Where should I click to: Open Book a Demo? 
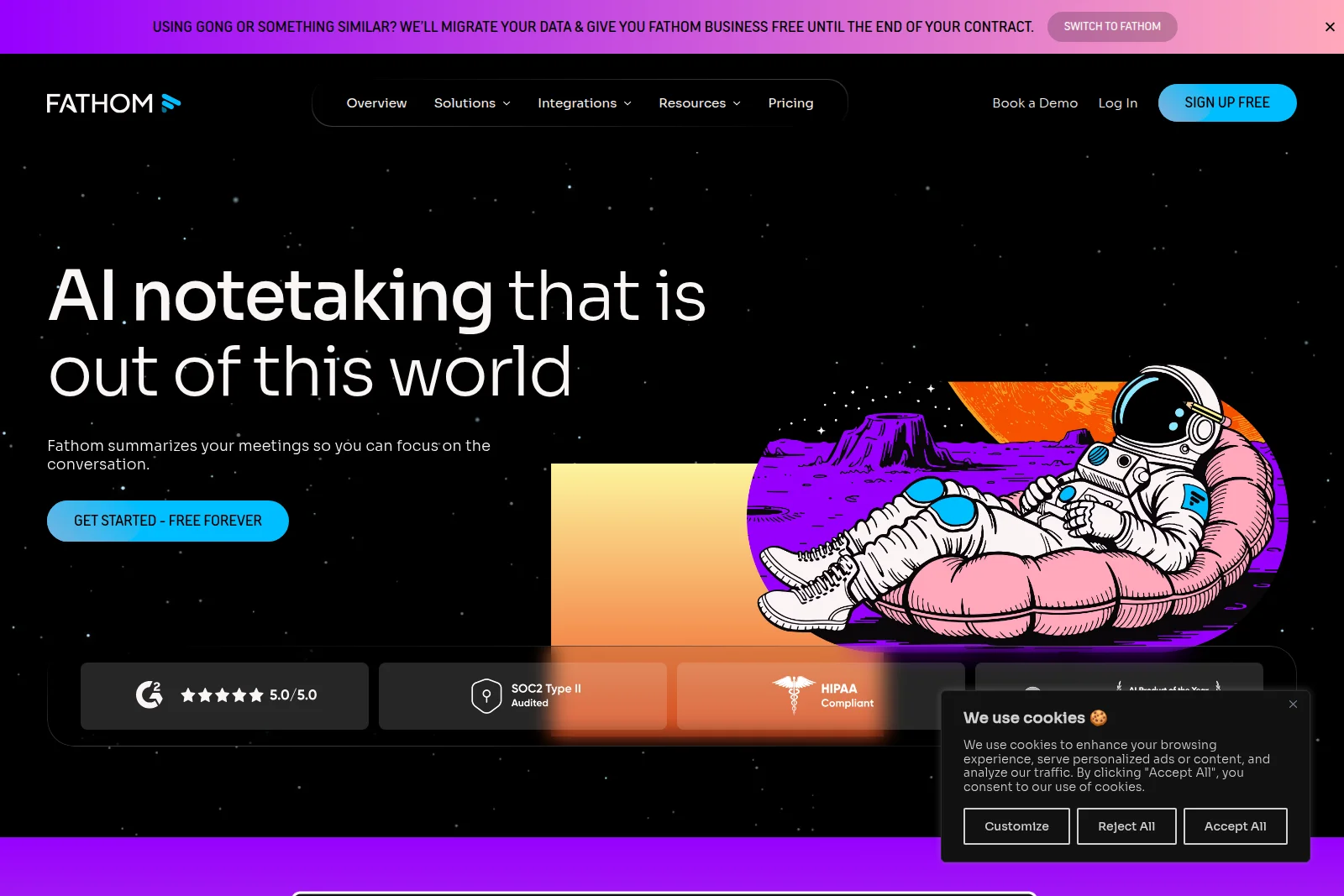click(1034, 102)
